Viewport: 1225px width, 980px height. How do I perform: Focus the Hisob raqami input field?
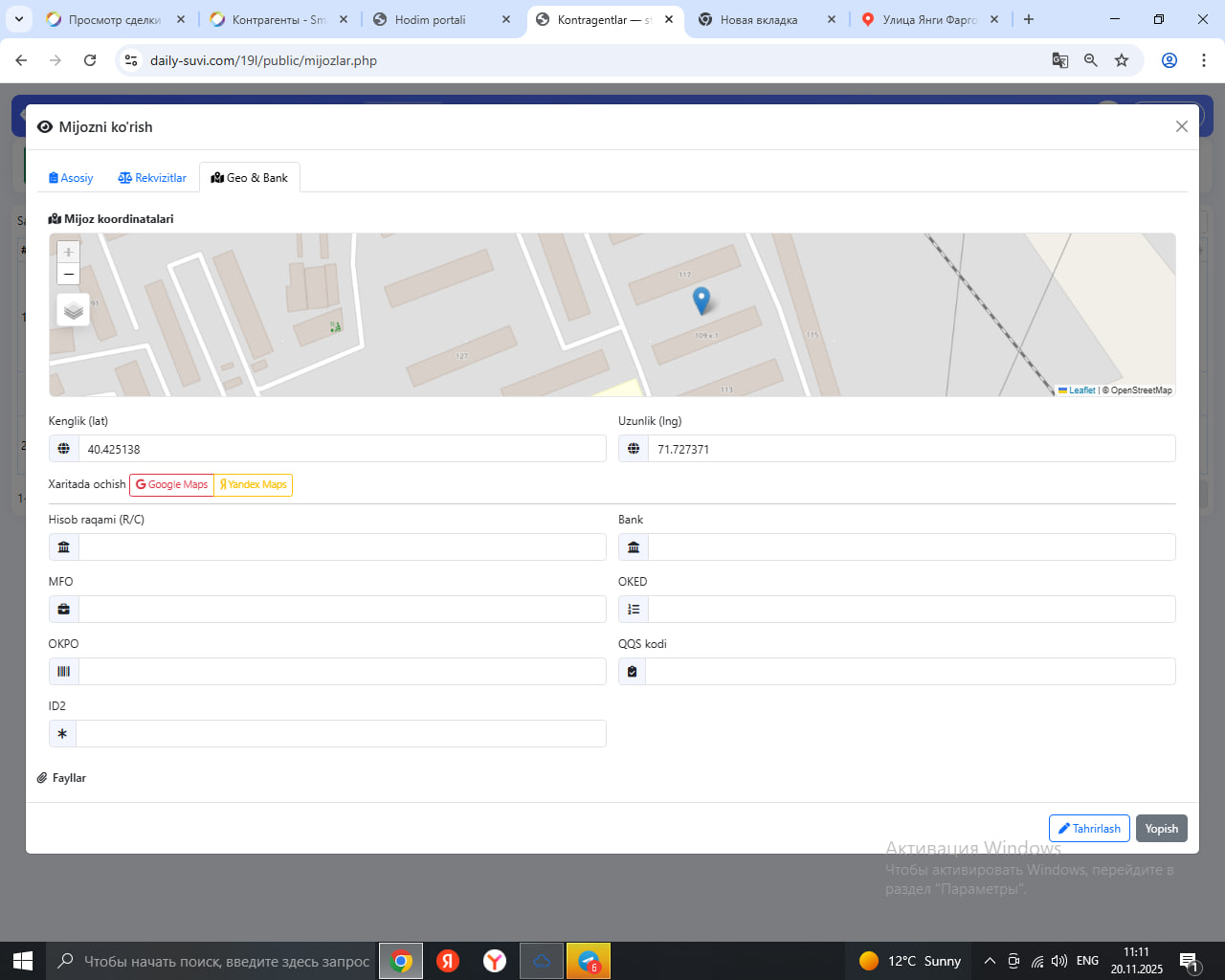[342, 547]
